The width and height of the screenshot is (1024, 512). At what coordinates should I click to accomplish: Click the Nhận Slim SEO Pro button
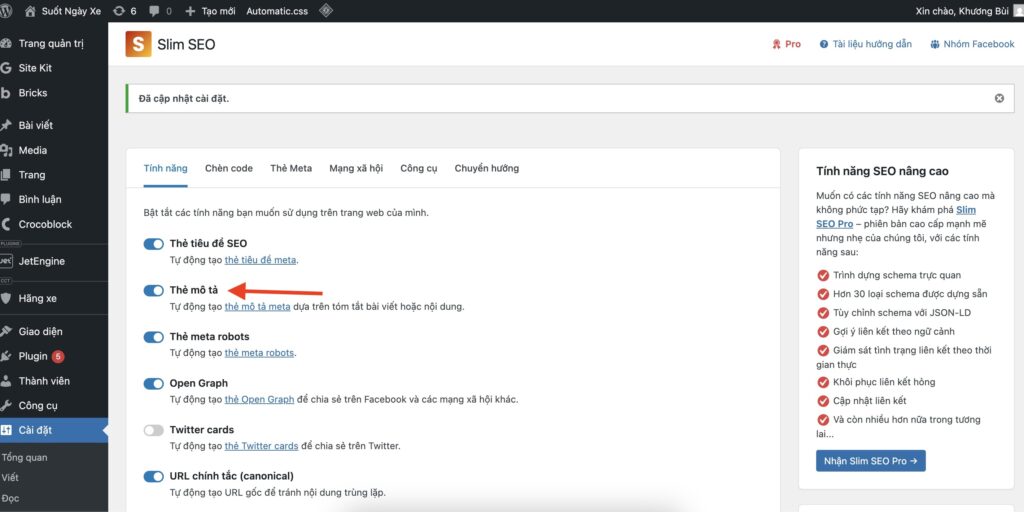point(871,461)
